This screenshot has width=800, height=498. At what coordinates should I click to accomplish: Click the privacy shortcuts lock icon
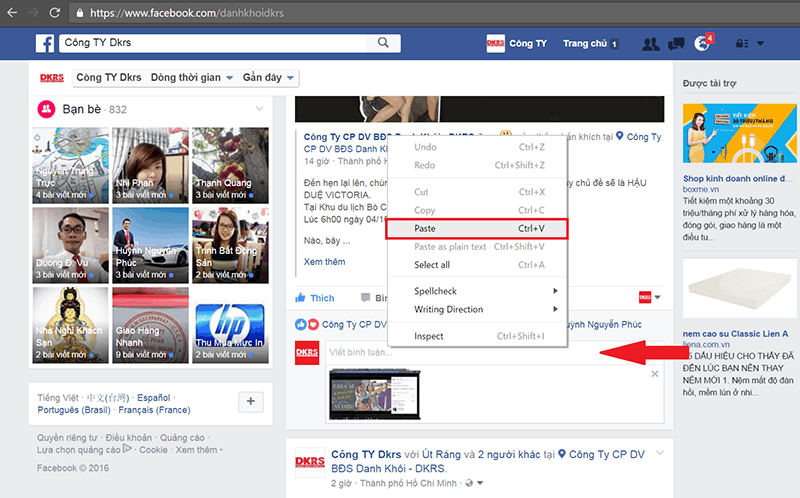click(741, 43)
